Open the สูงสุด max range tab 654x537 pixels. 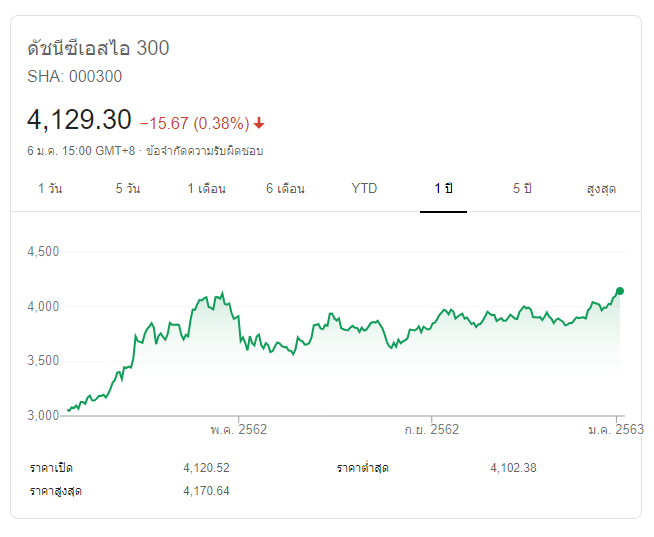pos(601,189)
